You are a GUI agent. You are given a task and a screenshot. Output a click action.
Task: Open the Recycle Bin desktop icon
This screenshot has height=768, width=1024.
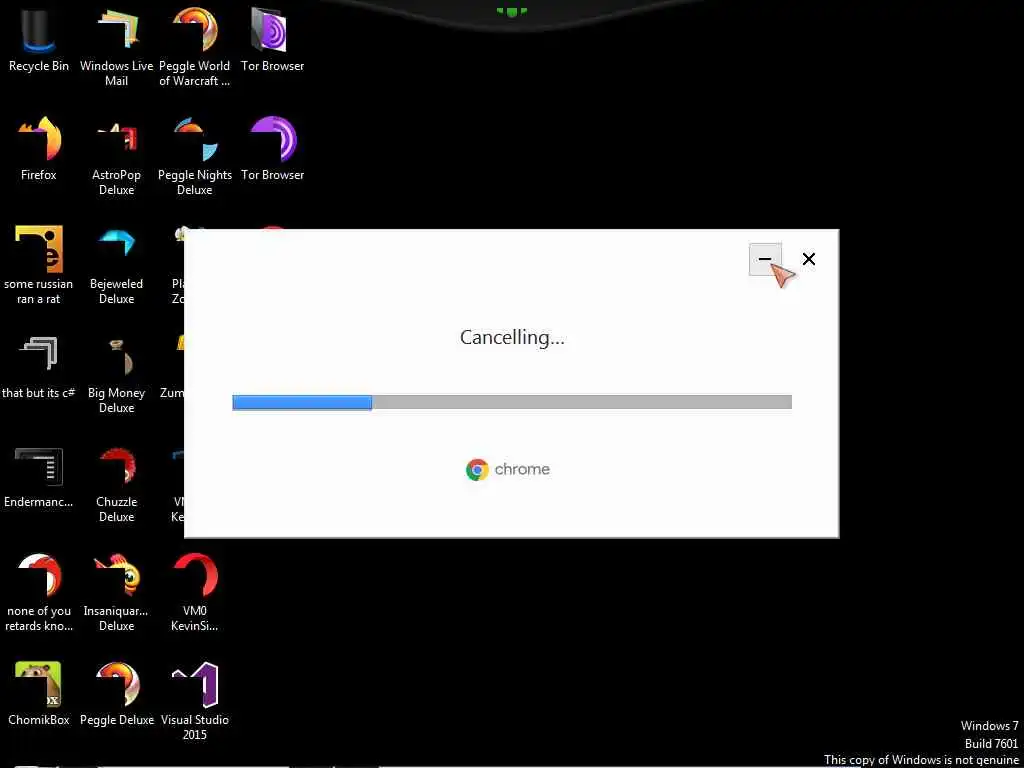tap(39, 39)
